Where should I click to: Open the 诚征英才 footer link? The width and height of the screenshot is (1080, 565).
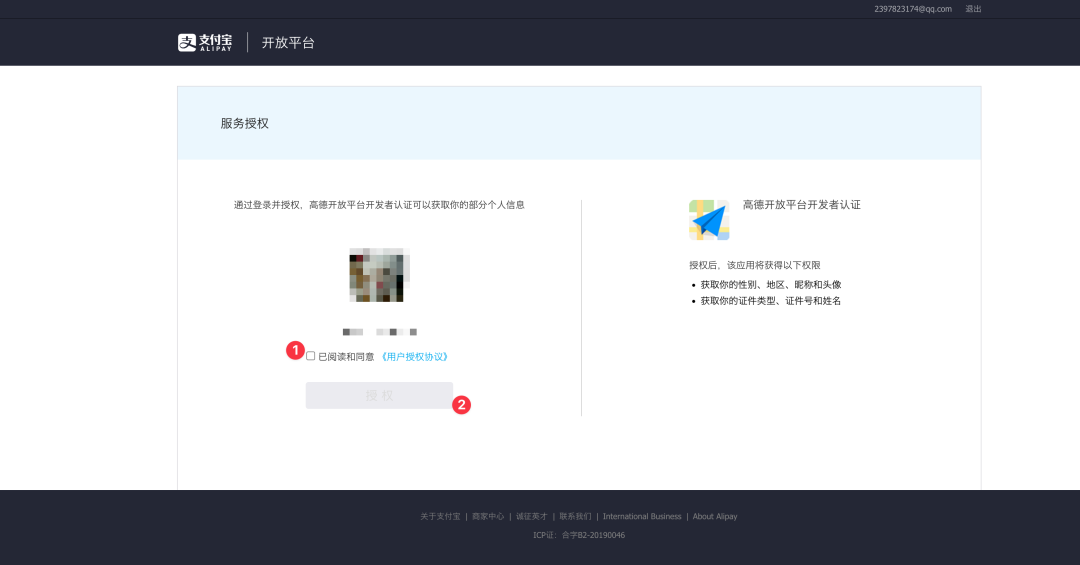531,517
